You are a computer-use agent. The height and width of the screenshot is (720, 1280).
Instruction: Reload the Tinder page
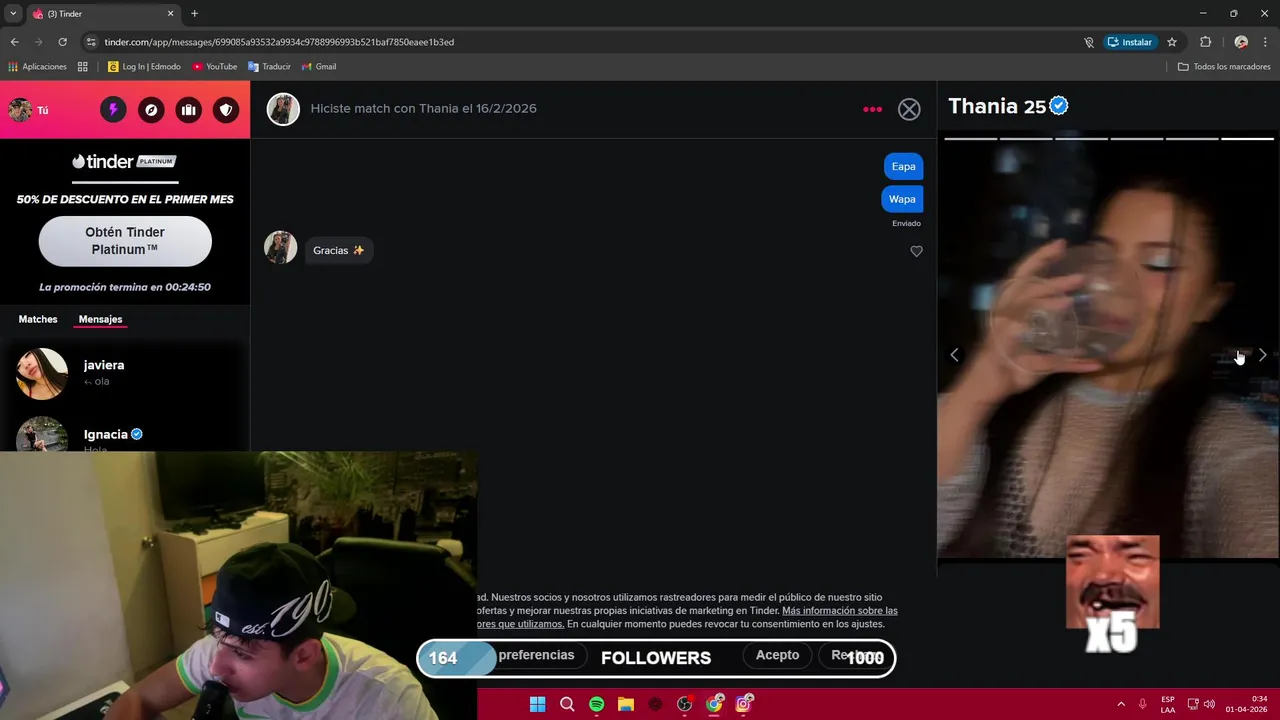pyautogui.click(x=62, y=42)
